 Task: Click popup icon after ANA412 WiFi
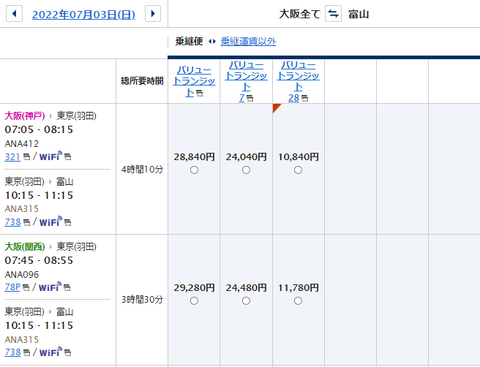click(68, 157)
